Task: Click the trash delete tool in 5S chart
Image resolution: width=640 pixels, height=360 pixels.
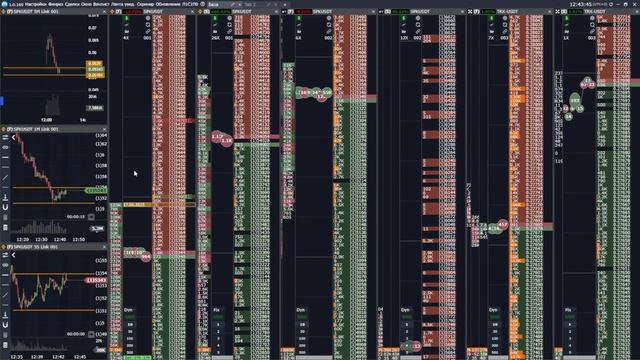Action: pos(5,345)
